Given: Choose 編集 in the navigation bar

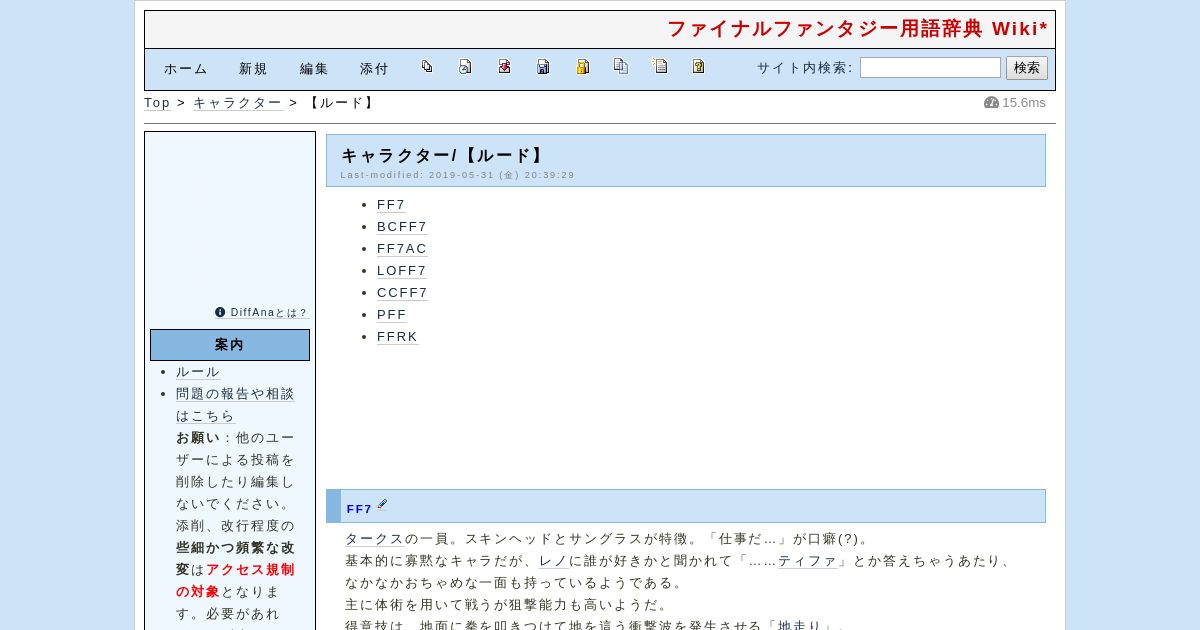Looking at the screenshot, I should pos(314,69).
